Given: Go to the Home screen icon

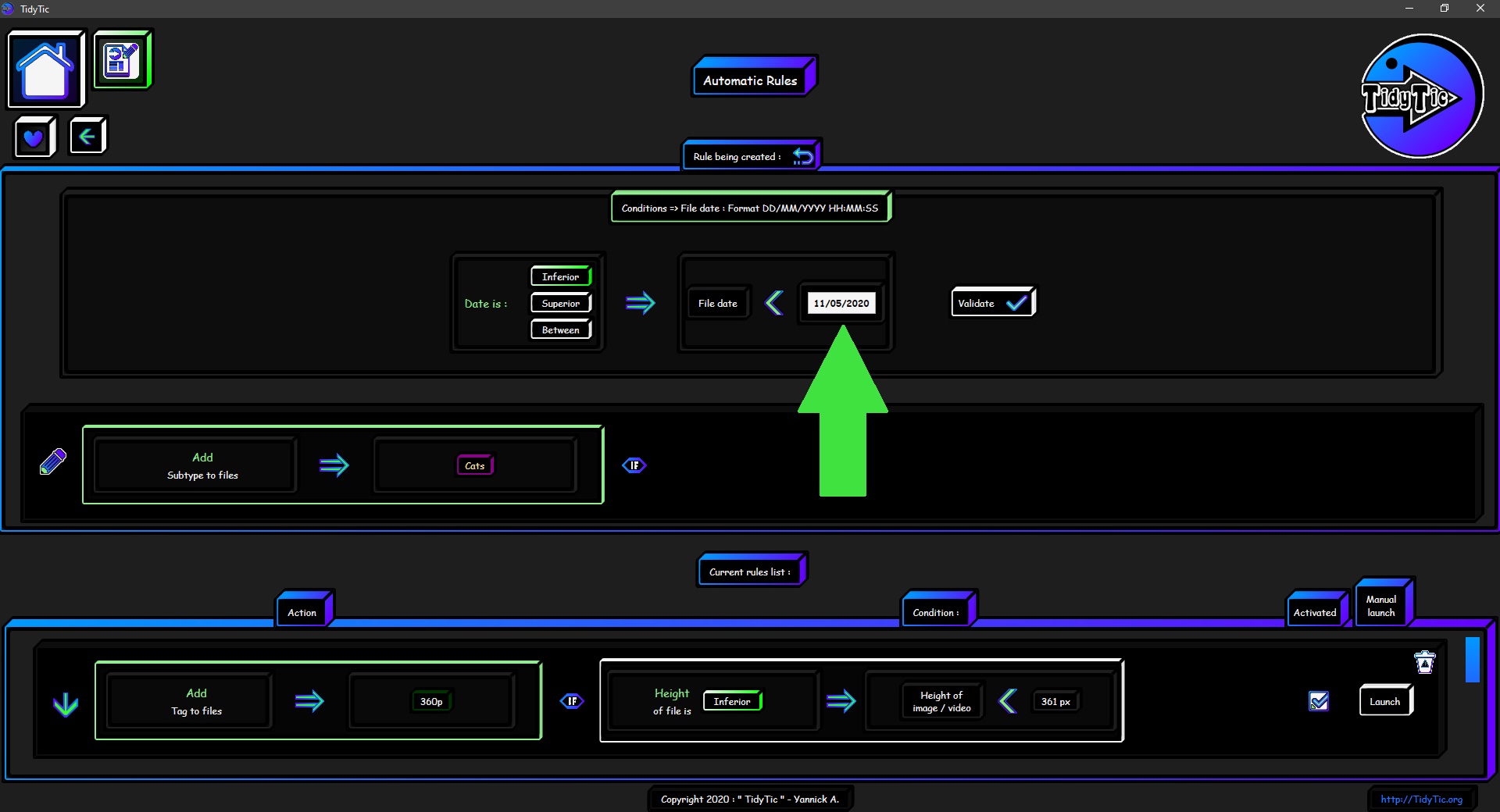Looking at the screenshot, I should pyautogui.click(x=46, y=69).
